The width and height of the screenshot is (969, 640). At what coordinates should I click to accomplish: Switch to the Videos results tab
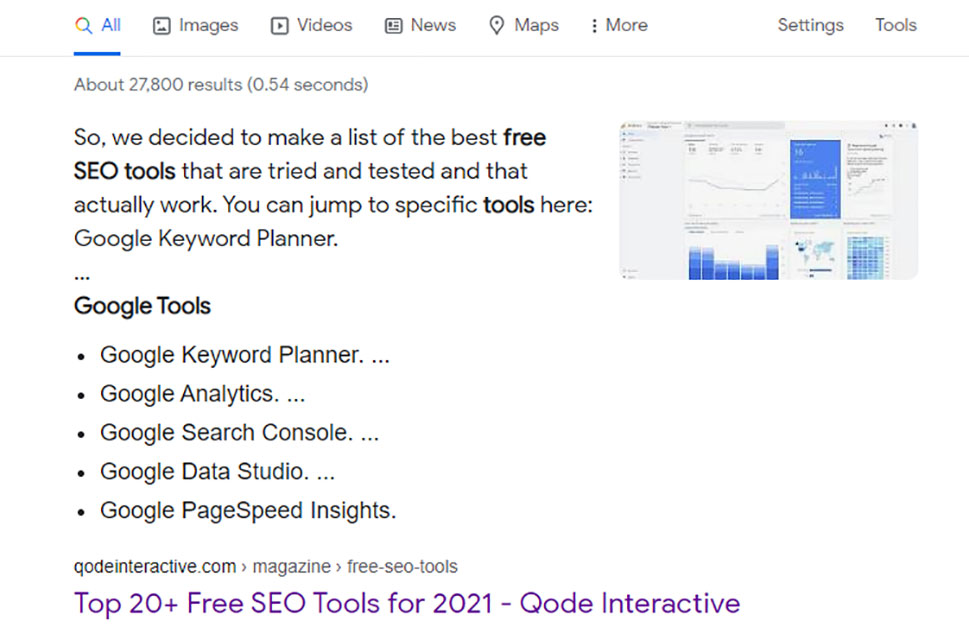coord(311,25)
